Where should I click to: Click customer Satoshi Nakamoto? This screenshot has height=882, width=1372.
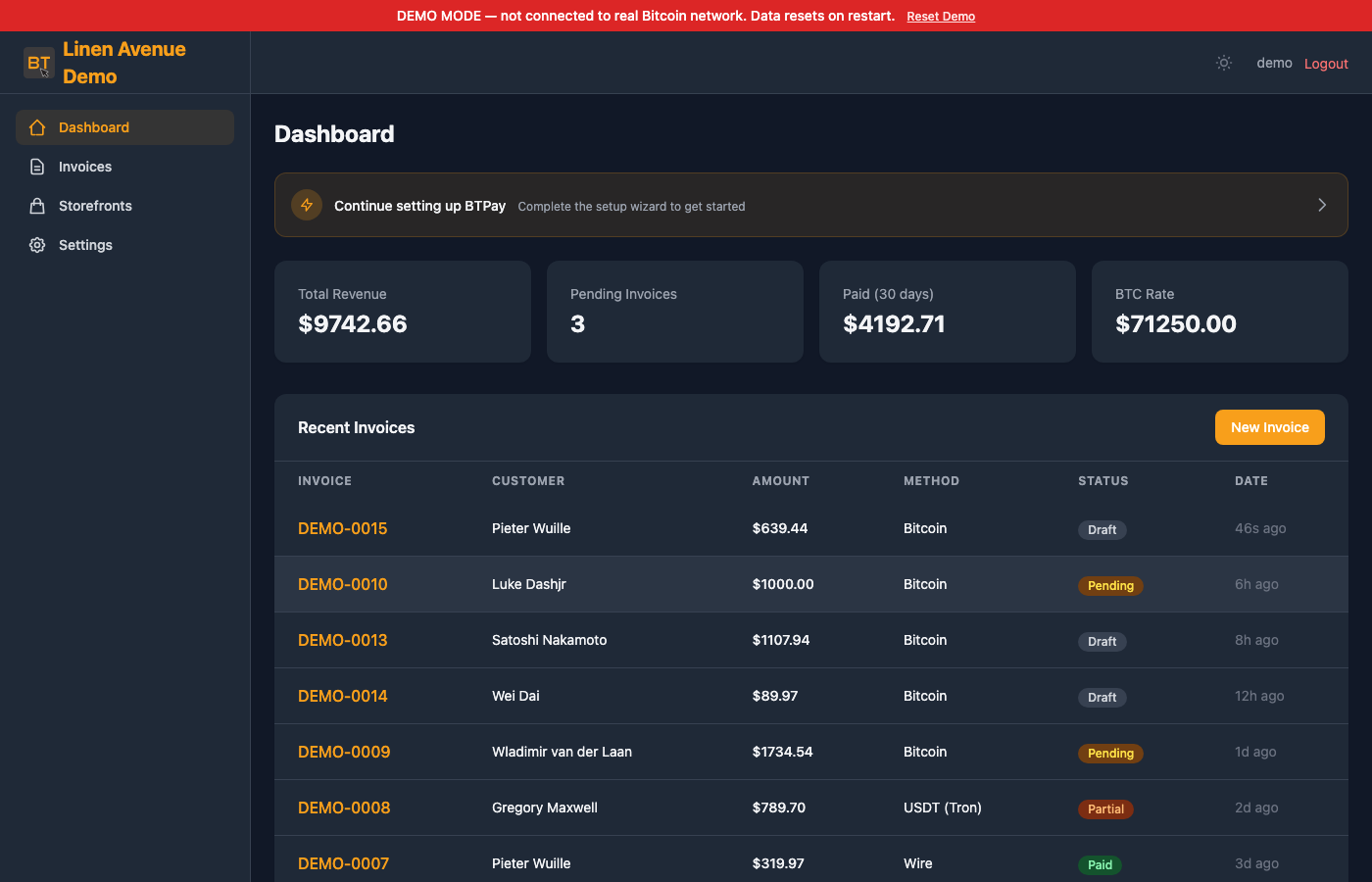(x=550, y=640)
